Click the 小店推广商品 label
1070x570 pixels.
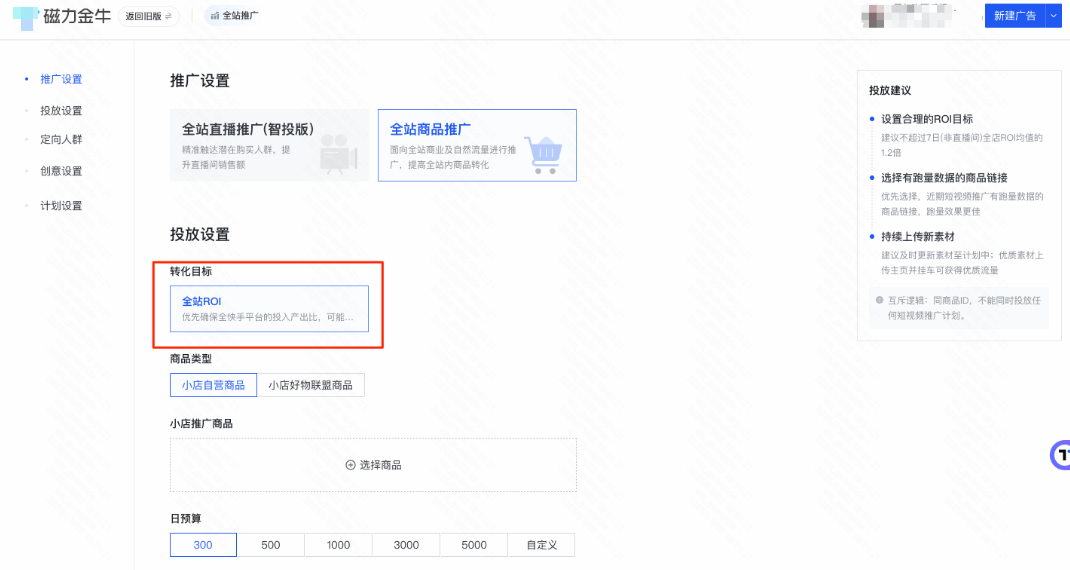tap(201, 423)
